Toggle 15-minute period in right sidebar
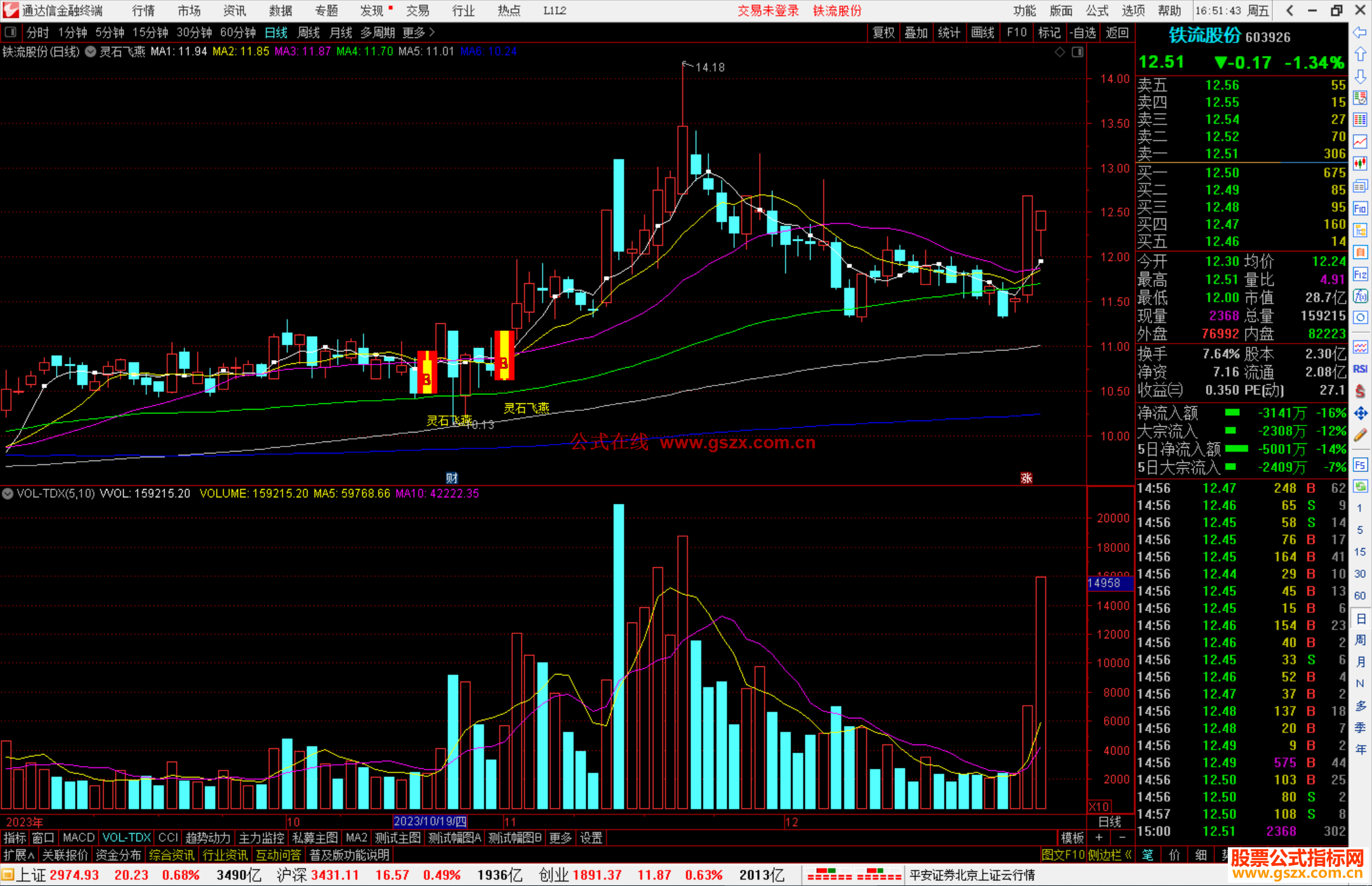This screenshot has width=1372, height=886. click(1359, 552)
